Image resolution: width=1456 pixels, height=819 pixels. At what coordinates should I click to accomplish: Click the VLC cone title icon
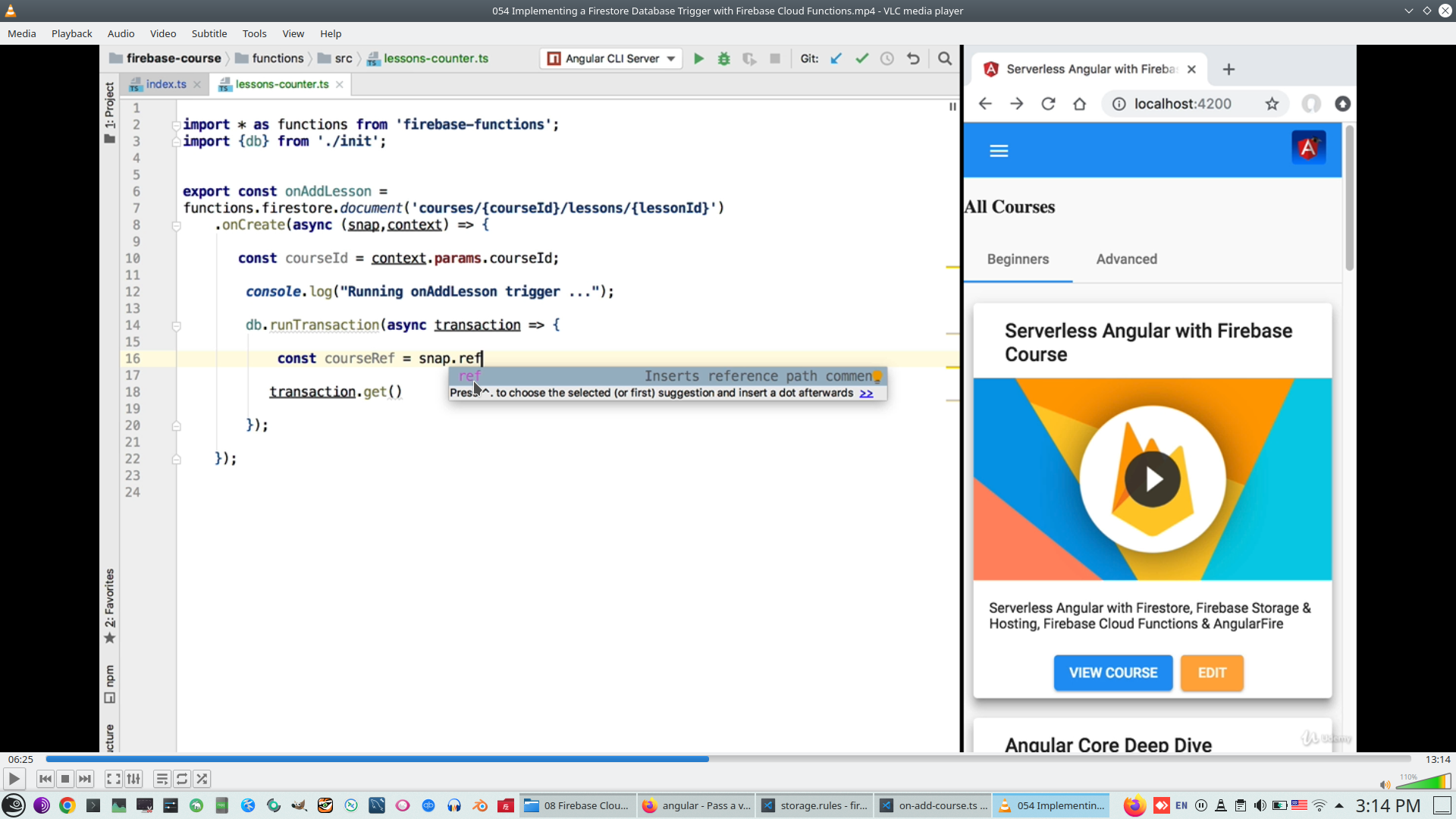(x=11, y=11)
